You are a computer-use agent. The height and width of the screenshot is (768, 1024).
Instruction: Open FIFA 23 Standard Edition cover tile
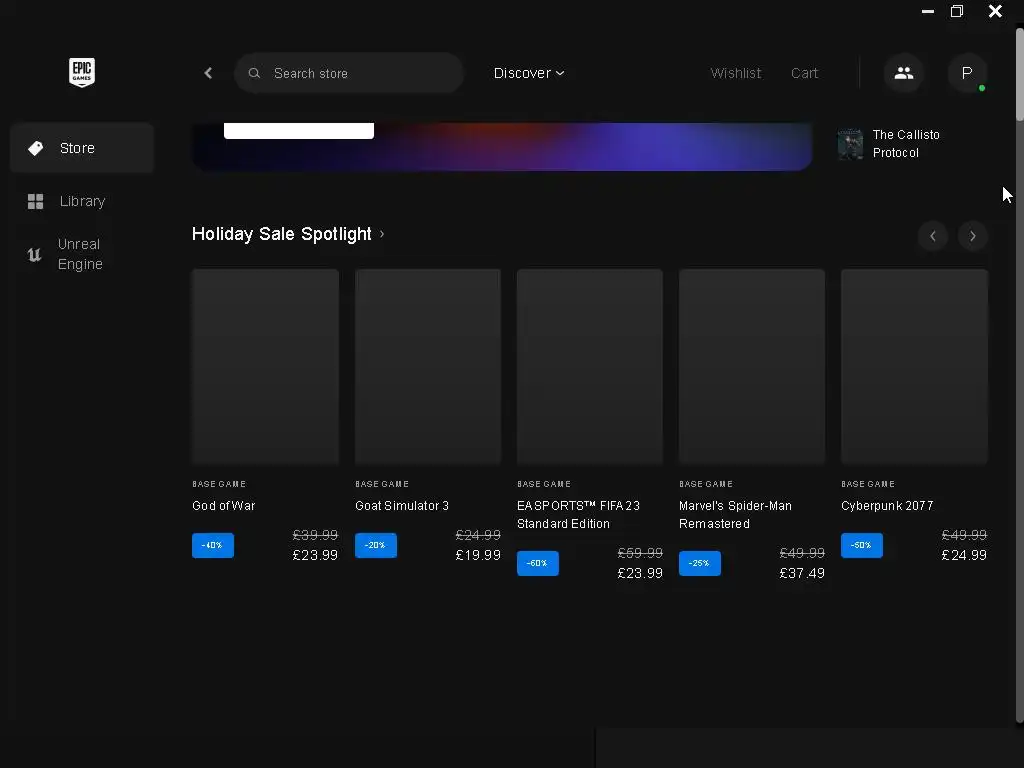[x=590, y=366]
